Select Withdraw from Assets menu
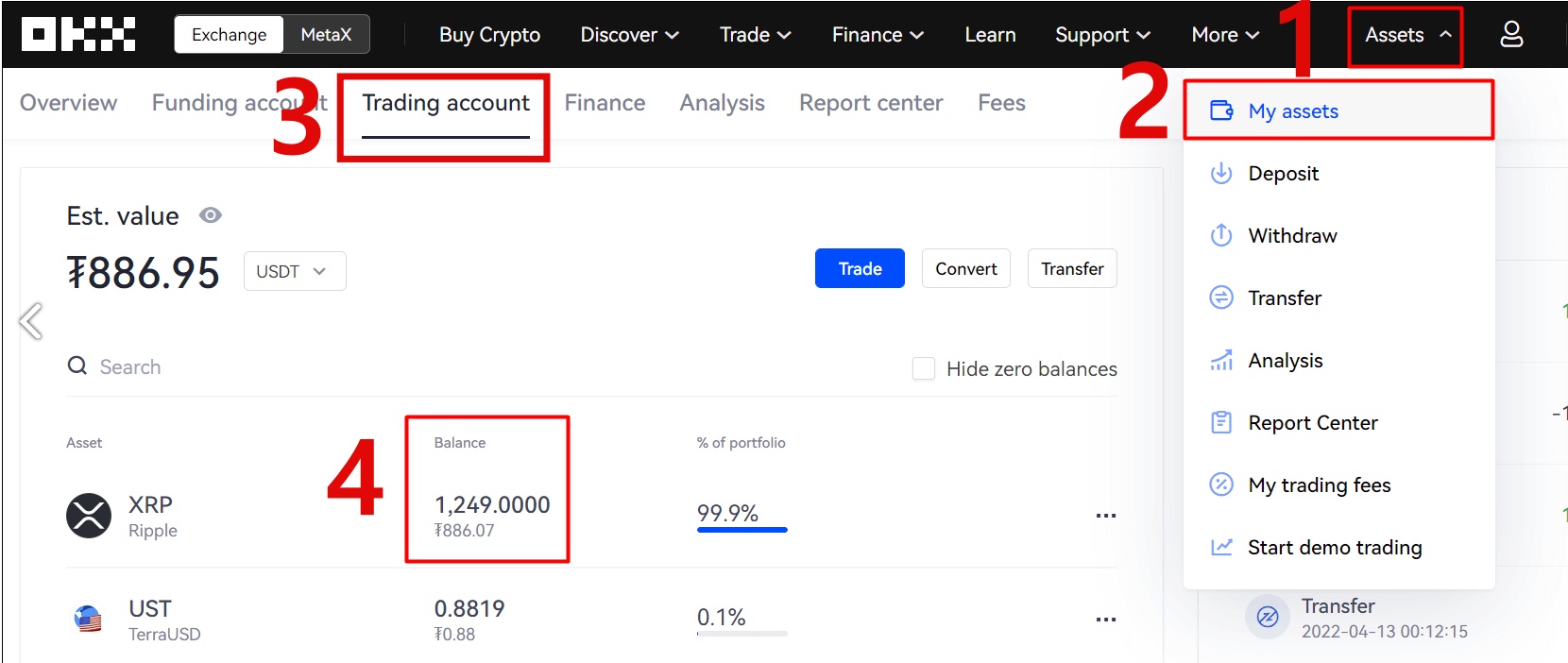Viewport: 1568px width, 663px height. coord(1338,235)
